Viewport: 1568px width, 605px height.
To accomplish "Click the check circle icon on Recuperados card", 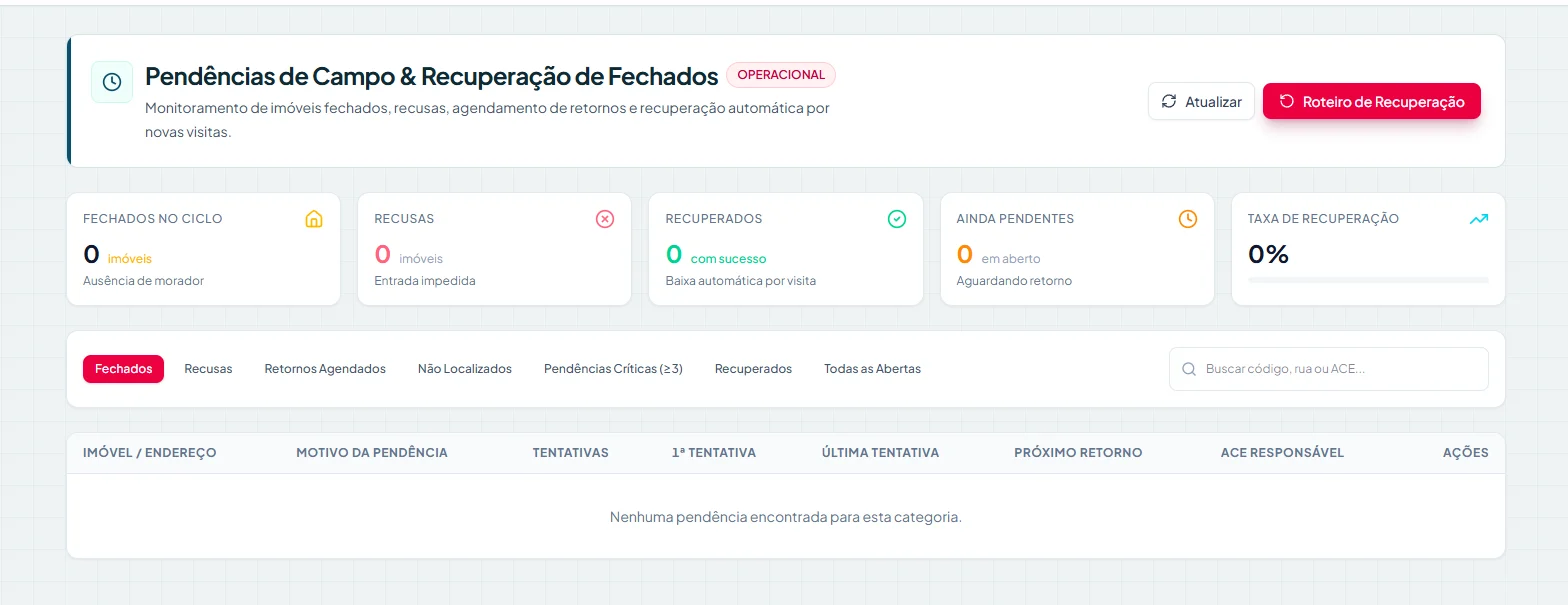I will [x=897, y=219].
